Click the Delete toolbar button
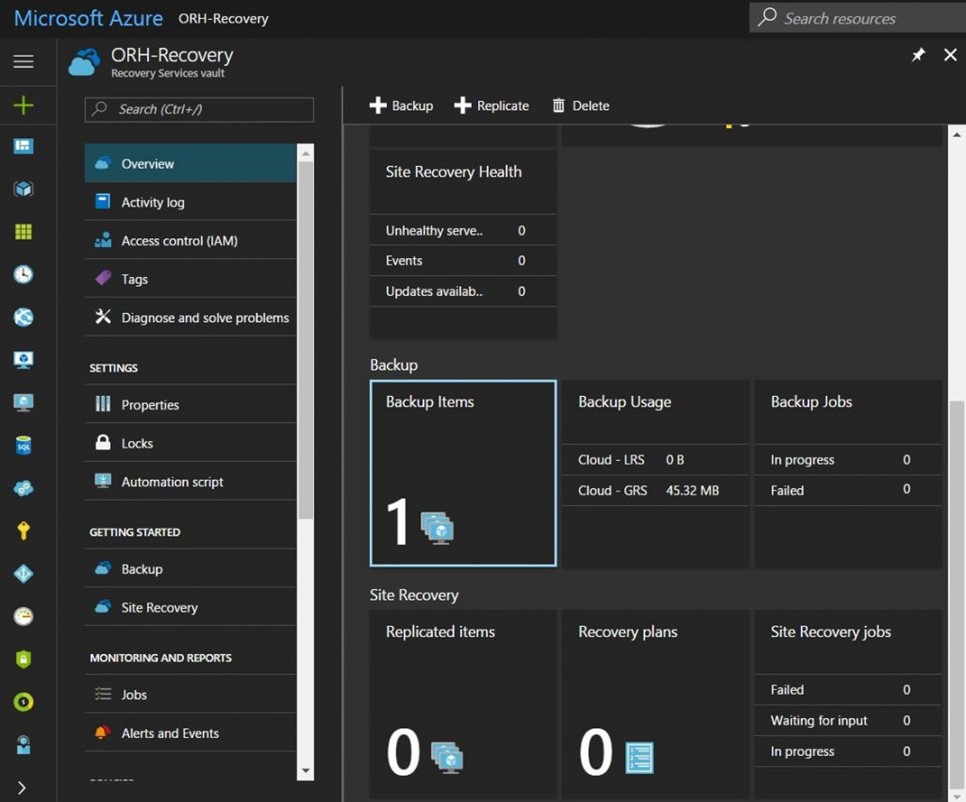The height and width of the screenshot is (802, 966). point(580,105)
